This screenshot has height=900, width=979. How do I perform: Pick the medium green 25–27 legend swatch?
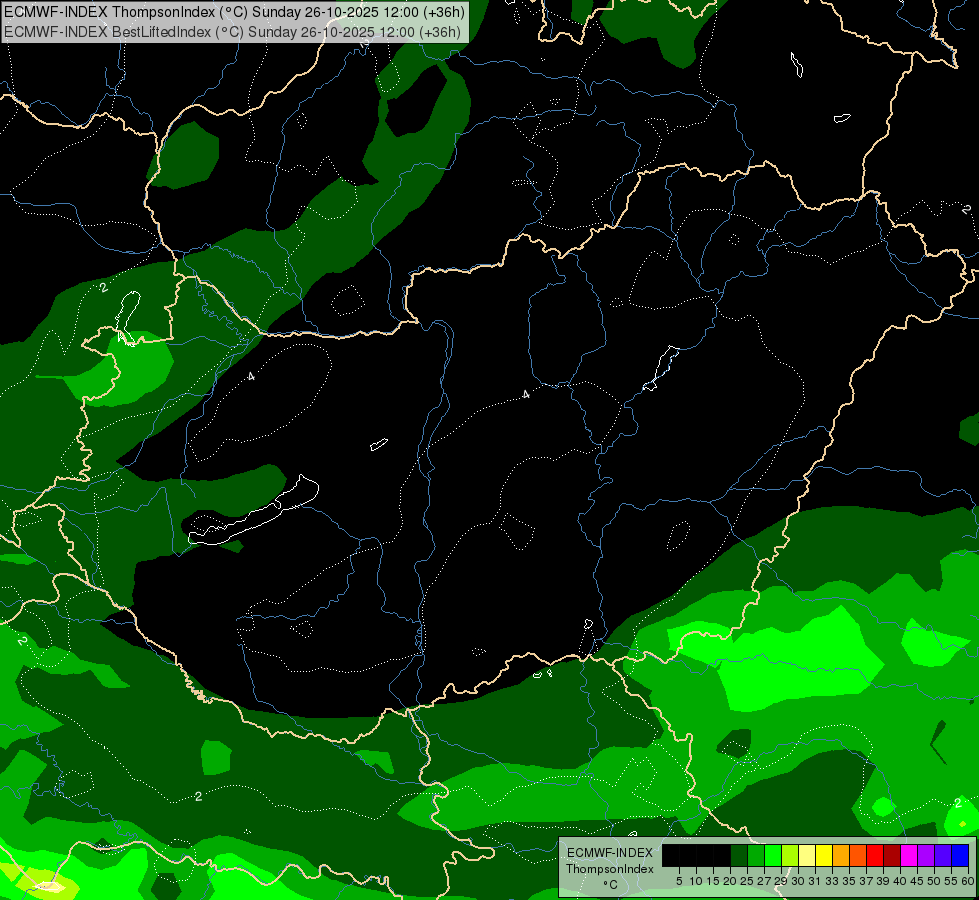point(755,855)
